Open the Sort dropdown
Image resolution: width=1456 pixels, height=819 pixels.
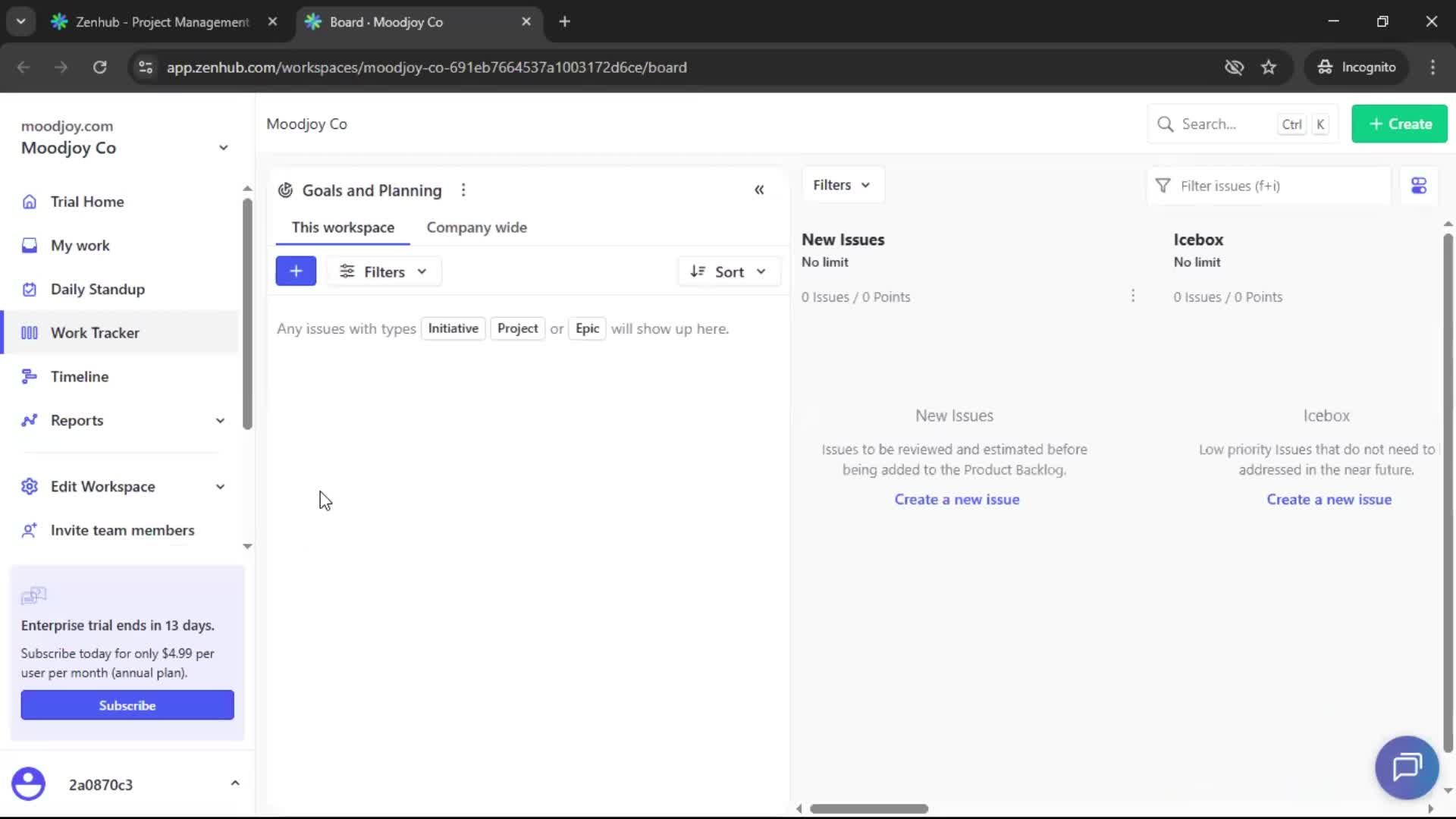click(x=728, y=271)
